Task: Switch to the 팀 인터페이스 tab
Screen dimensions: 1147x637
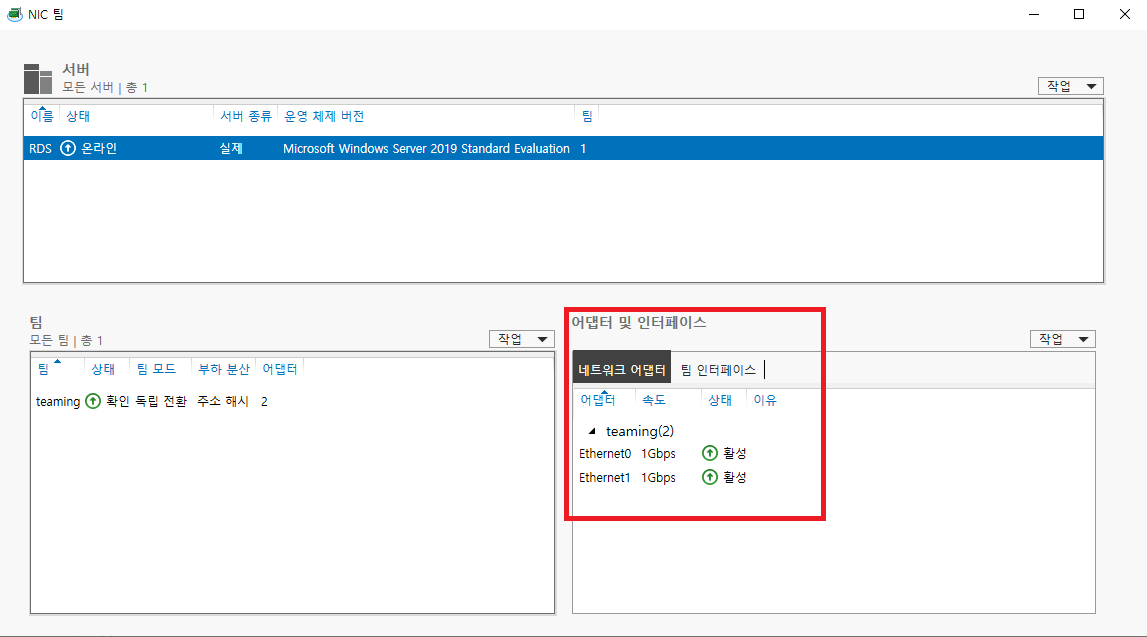Action: coord(718,370)
